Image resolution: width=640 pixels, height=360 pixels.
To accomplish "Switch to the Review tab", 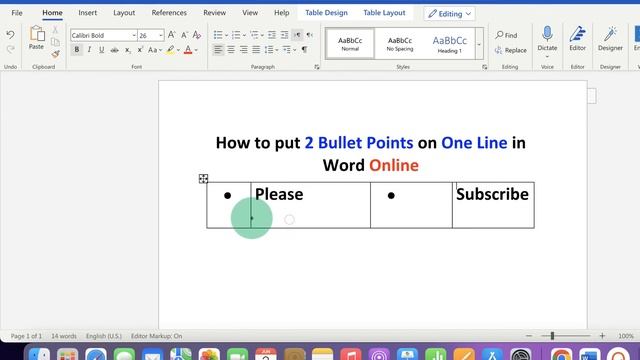I will 214,13.
